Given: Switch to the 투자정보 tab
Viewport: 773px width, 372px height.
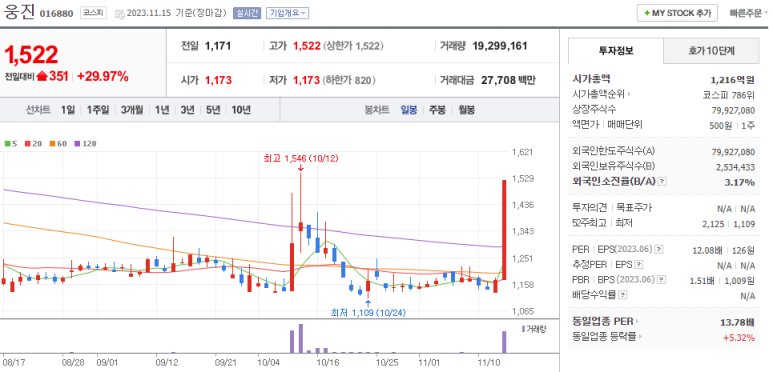Looking at the screenshot, I should tap(616, 50).
